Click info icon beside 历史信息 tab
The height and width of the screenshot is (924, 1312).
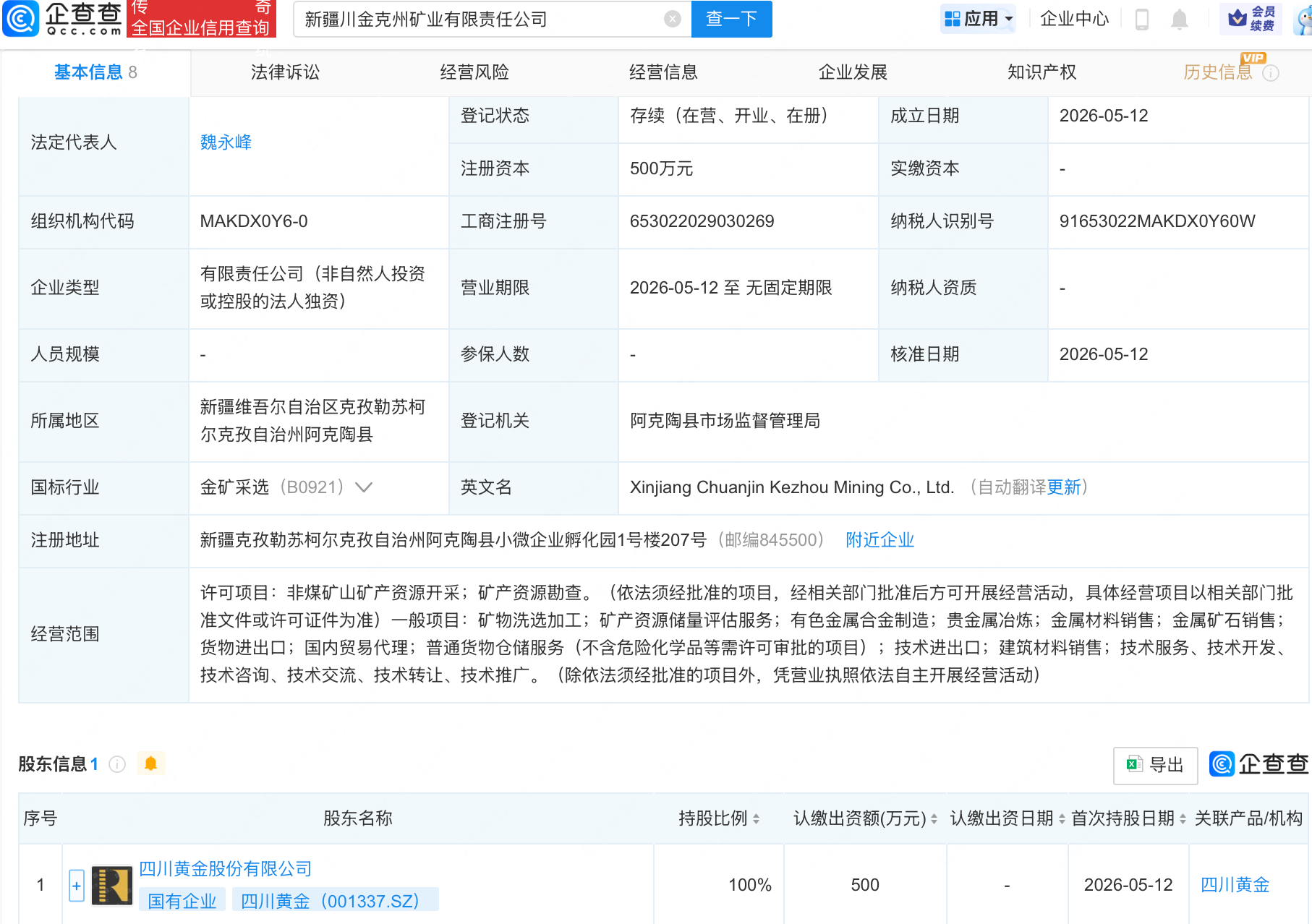(1271, 73)
